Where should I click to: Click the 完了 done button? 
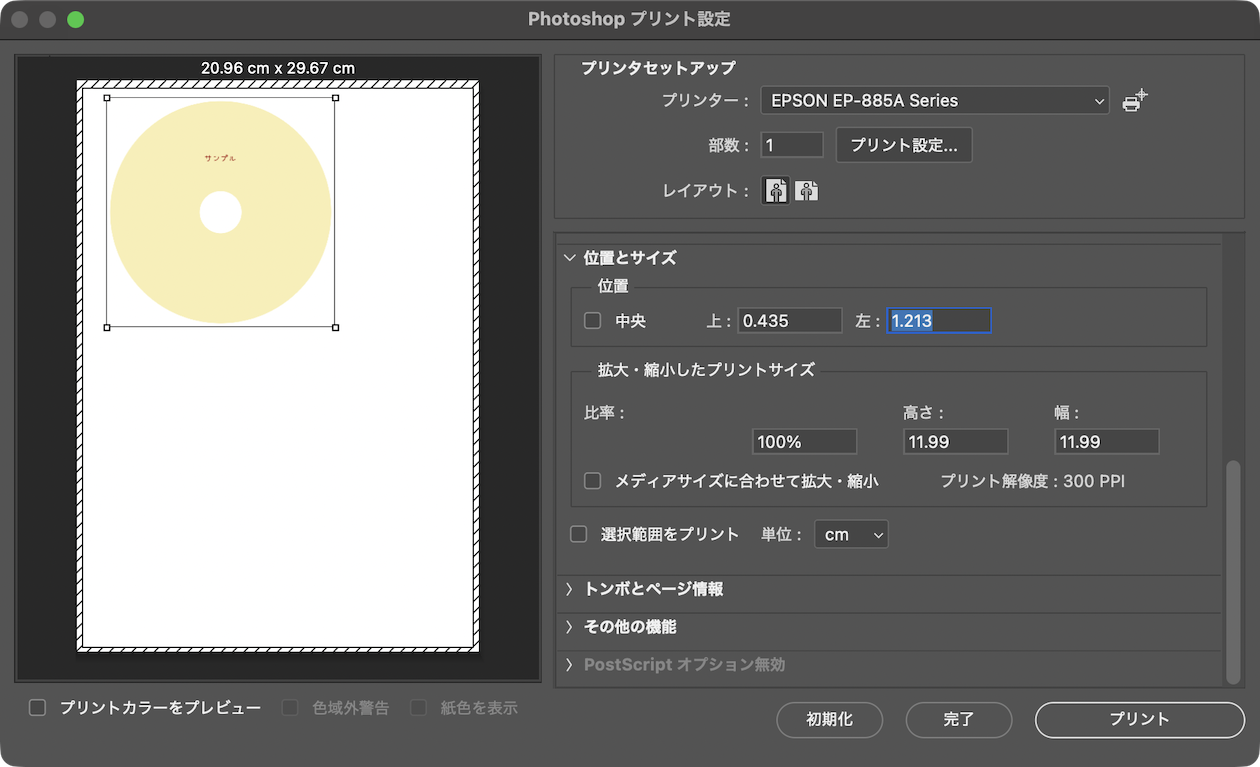pos(958,719)
